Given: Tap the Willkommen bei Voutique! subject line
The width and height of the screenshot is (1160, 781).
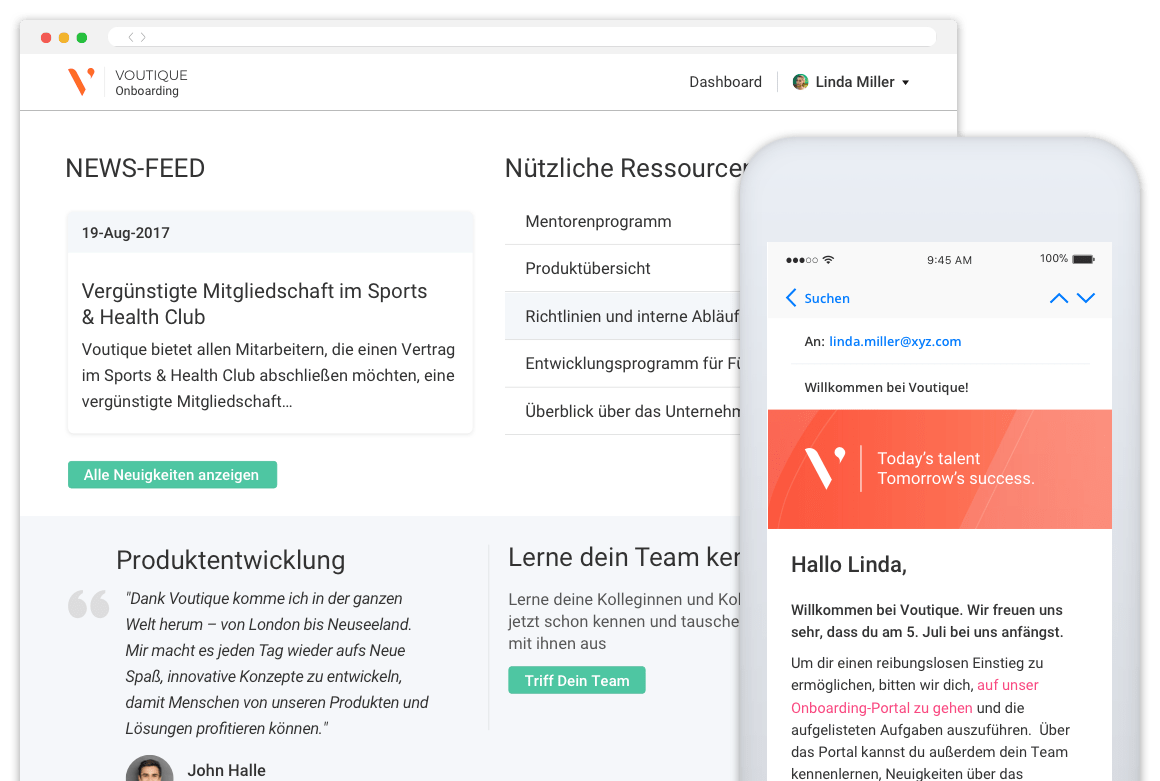Looking at the screenshot, I should (886, 388).
